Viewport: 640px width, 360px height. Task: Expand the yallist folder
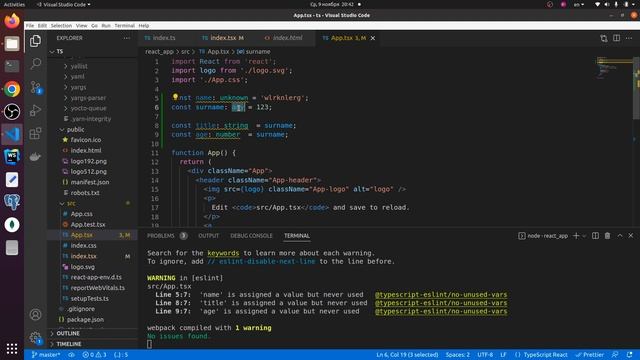79,66
